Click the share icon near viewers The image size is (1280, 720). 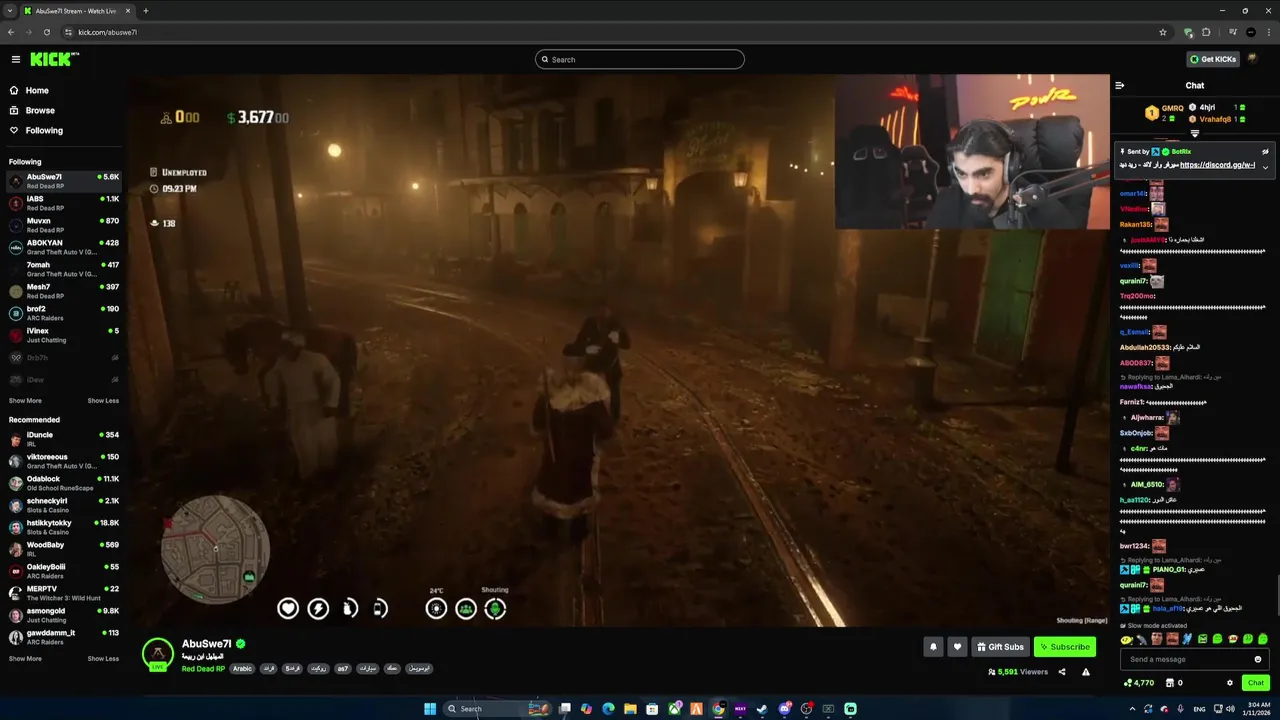pos(1062,672)
